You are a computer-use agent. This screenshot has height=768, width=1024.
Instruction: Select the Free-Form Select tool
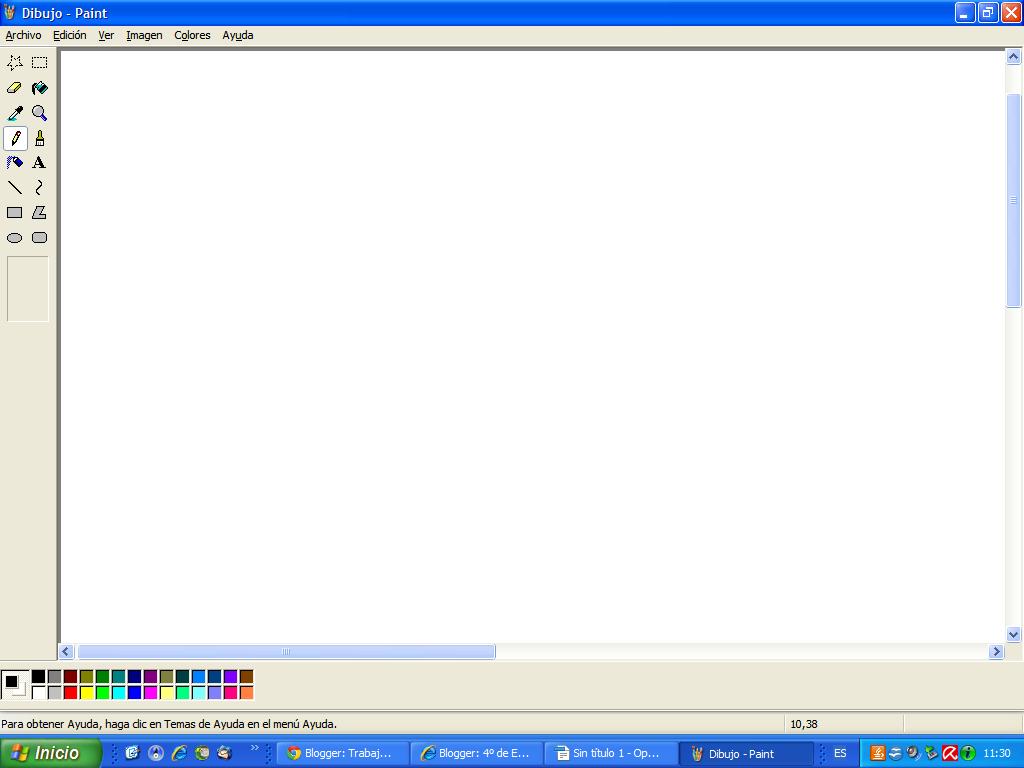click(x=14, y=63)
